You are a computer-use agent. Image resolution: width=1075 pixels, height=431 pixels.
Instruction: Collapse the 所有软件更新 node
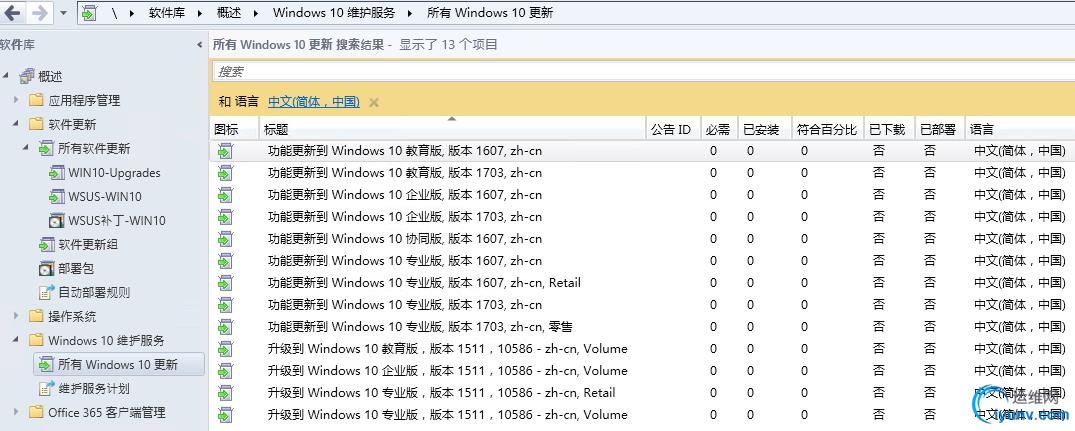[26, 147]
